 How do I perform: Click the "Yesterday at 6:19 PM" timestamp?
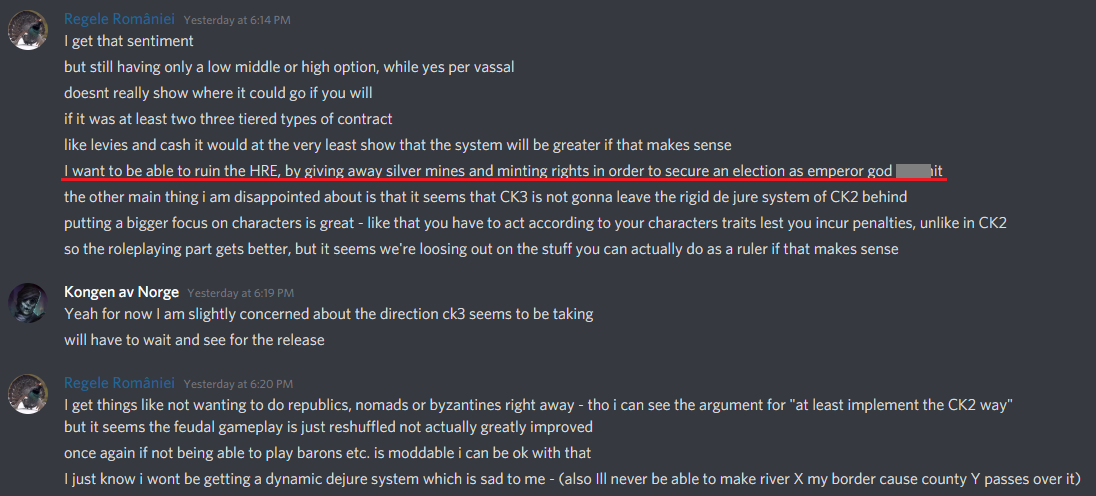pyautogui.click(x=240, y=293)
